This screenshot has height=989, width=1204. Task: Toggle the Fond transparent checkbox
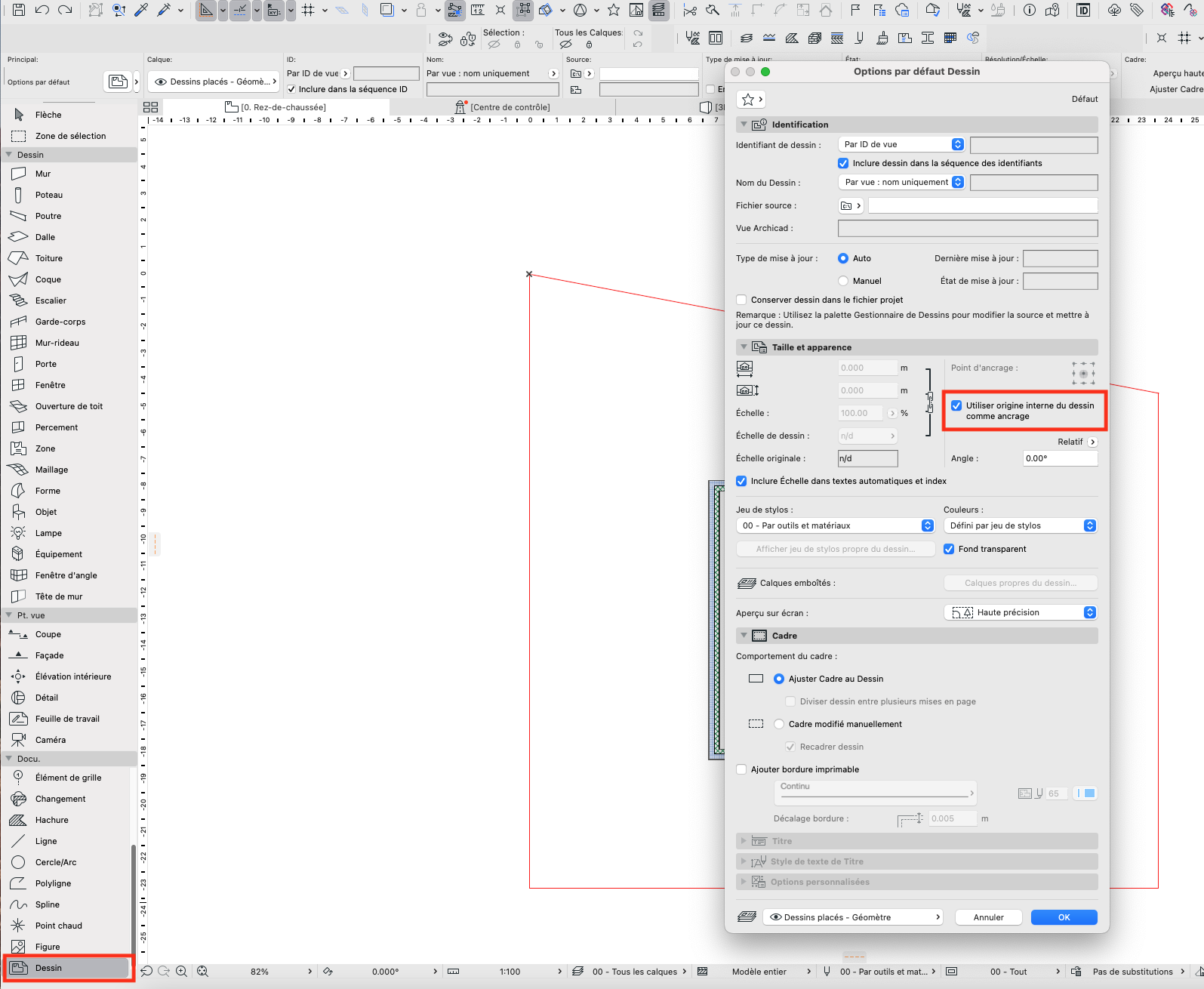[949, 549]
